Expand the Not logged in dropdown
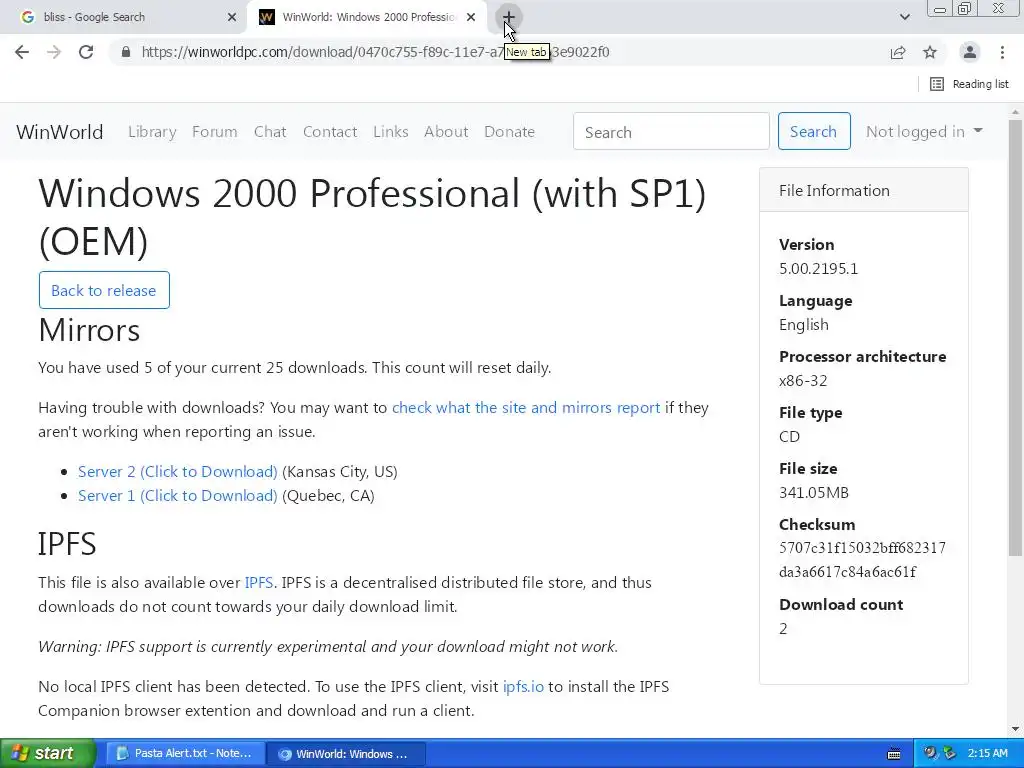Viewport: 1024px width, 768px height. point(923,132)
